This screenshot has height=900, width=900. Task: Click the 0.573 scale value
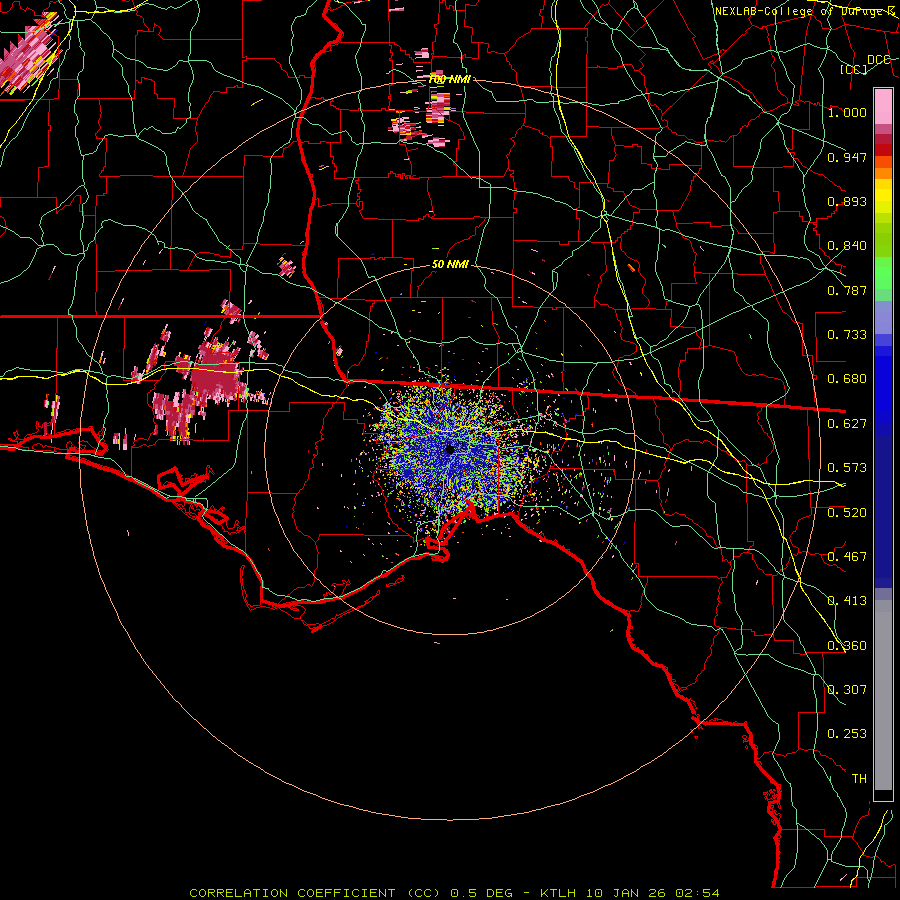[847, 468]
